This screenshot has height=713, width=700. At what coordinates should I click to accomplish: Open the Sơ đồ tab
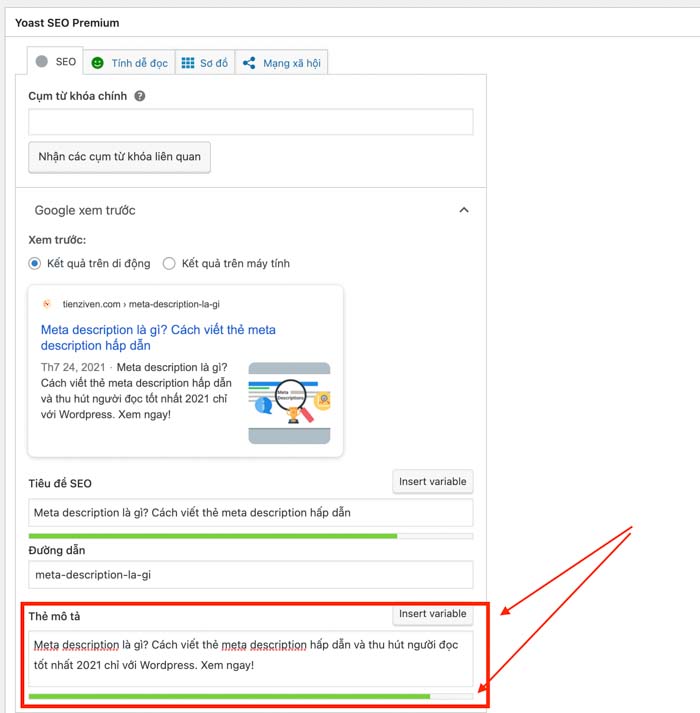(205, 63)
